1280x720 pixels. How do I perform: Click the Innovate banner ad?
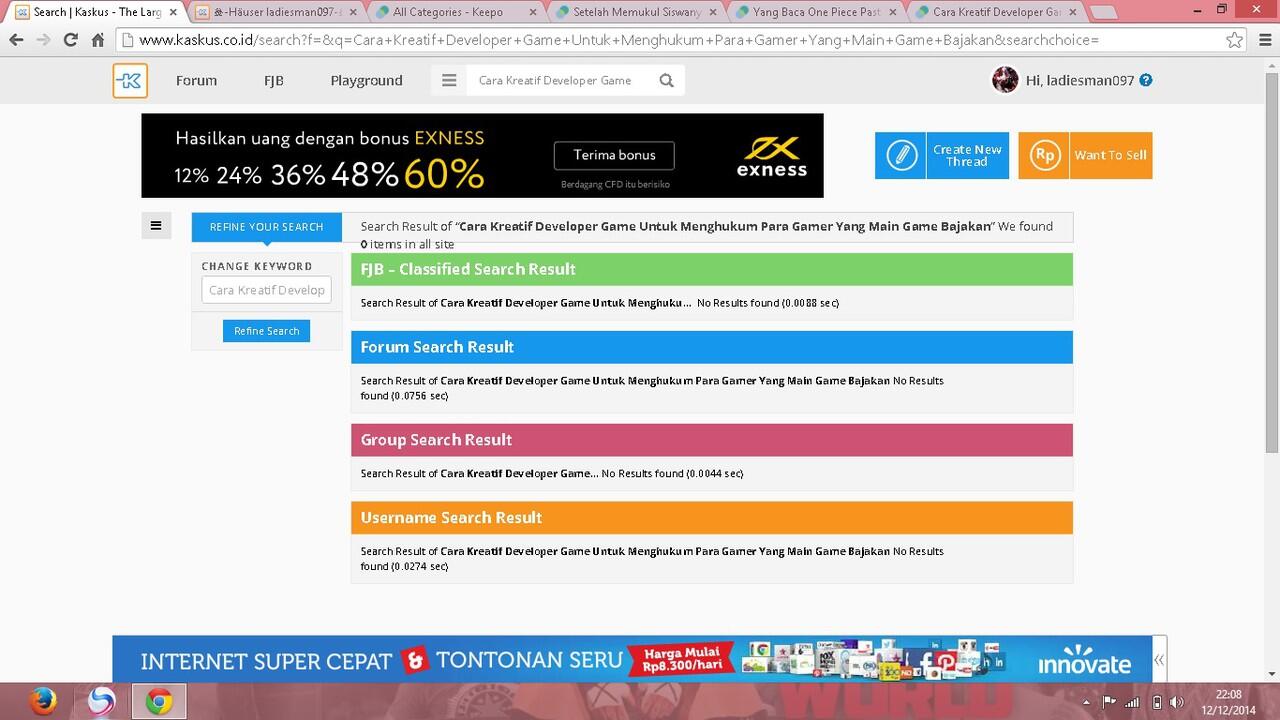pyautogui.click(x=632, y=660)
